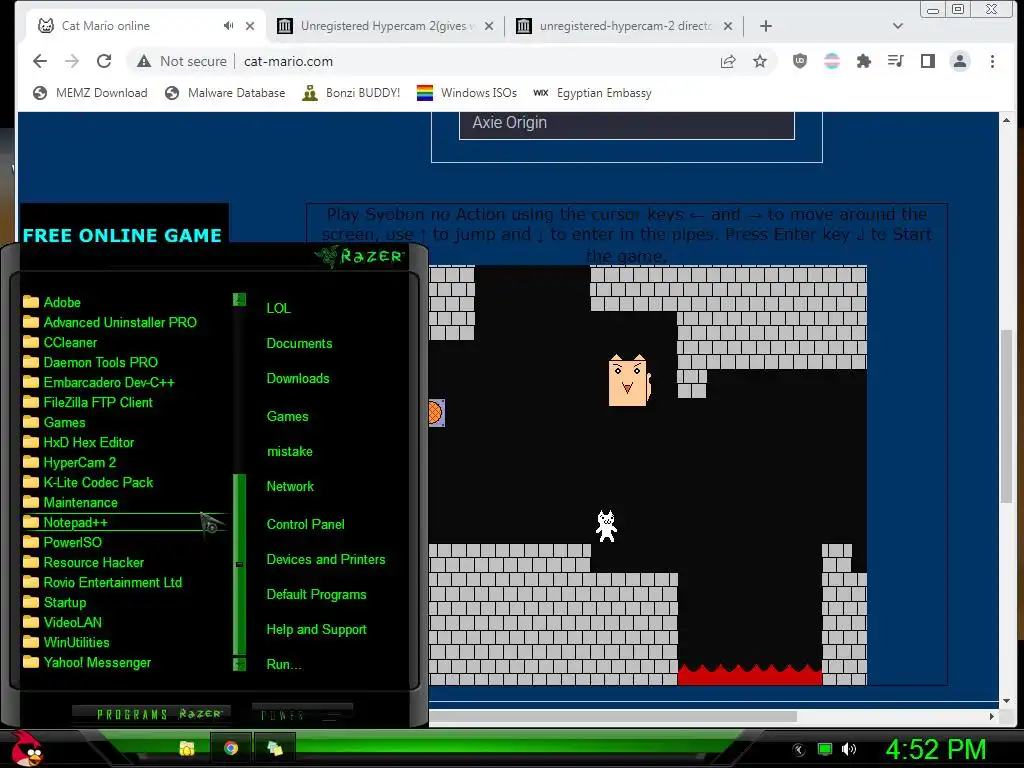Bookmark this page with star
This screenshot has width=1024, height=768.
point(760,61)
